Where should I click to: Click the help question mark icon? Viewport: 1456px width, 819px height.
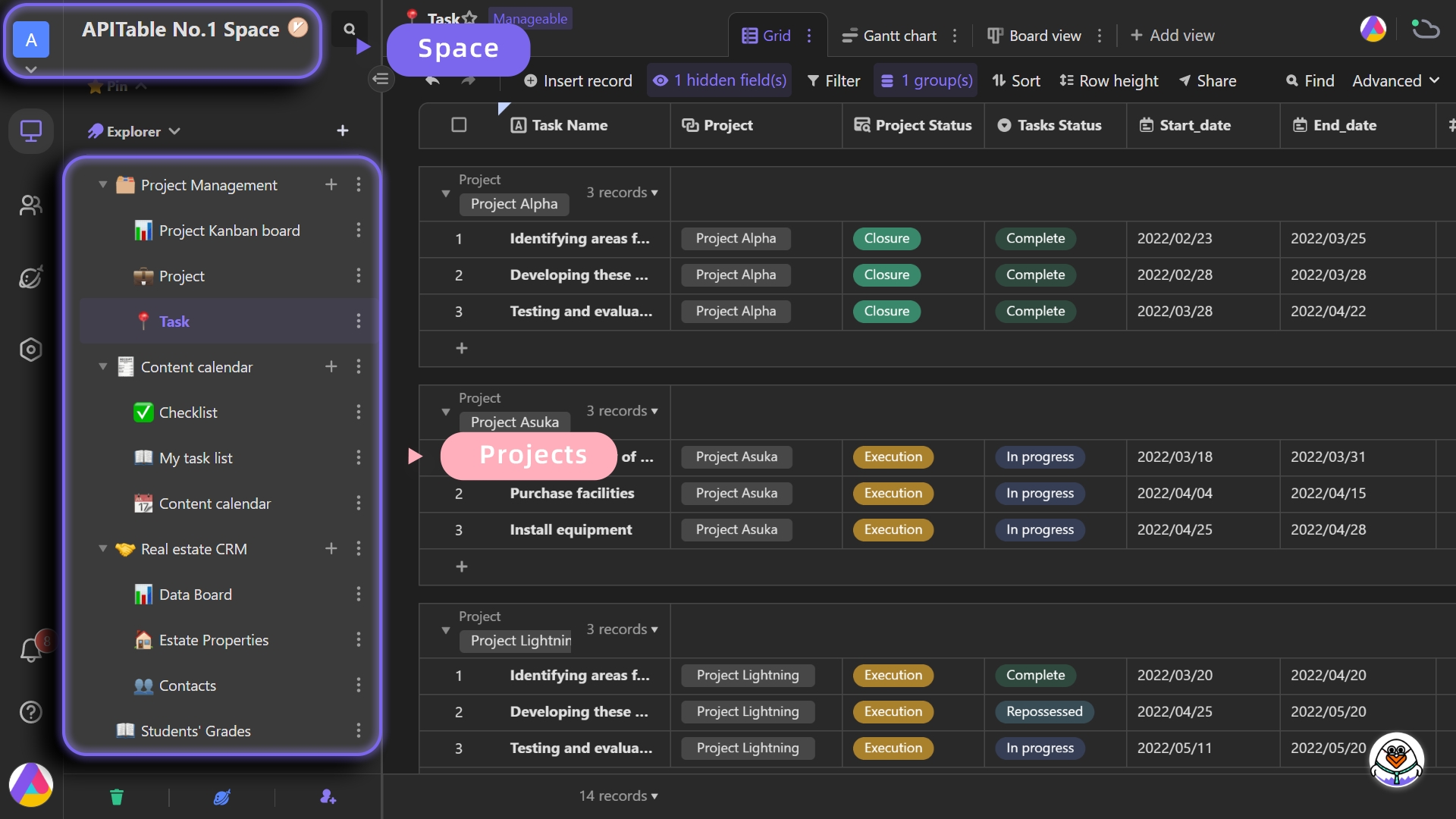tap(30, 712)
